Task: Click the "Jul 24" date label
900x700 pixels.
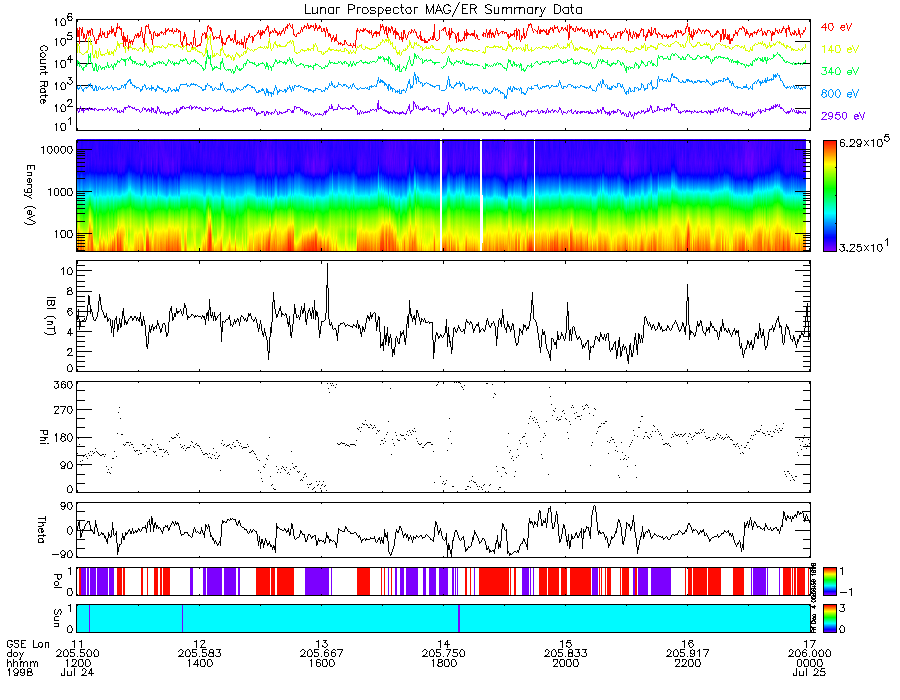Action: click(x=77, y=672)
